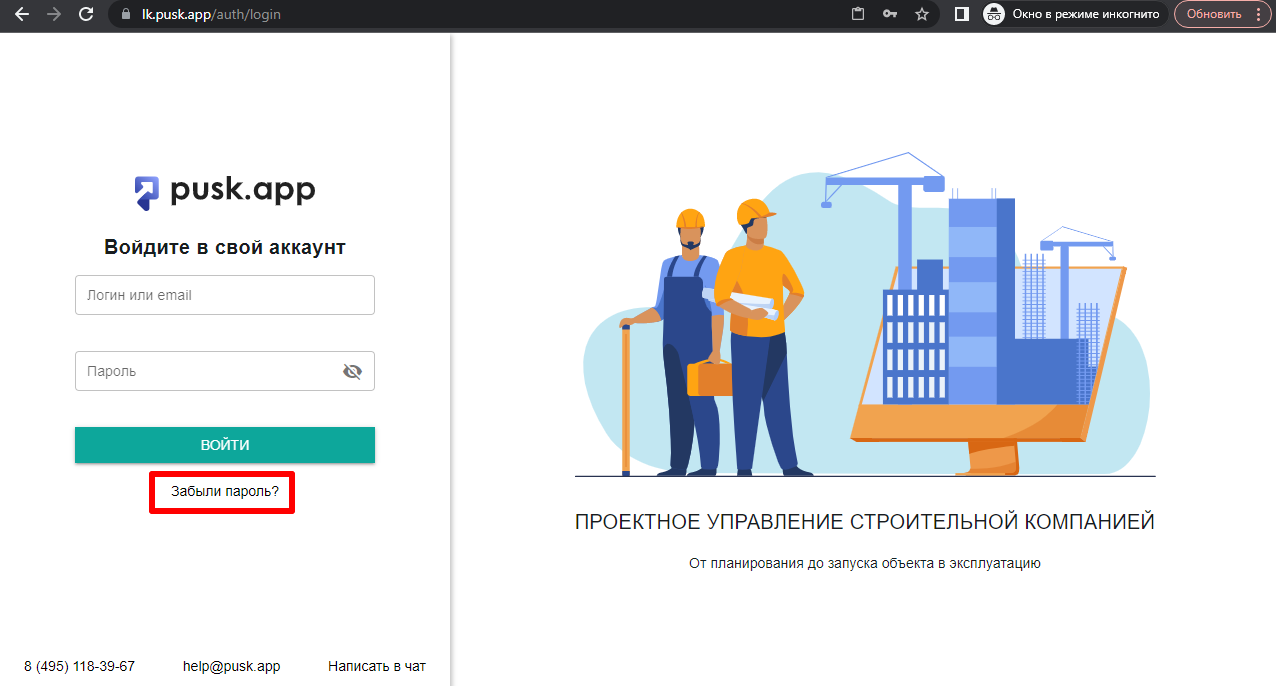Screen dimensions: 1276x686
Task: Open the browser three-dot menu
Action: pos(1257,14)
